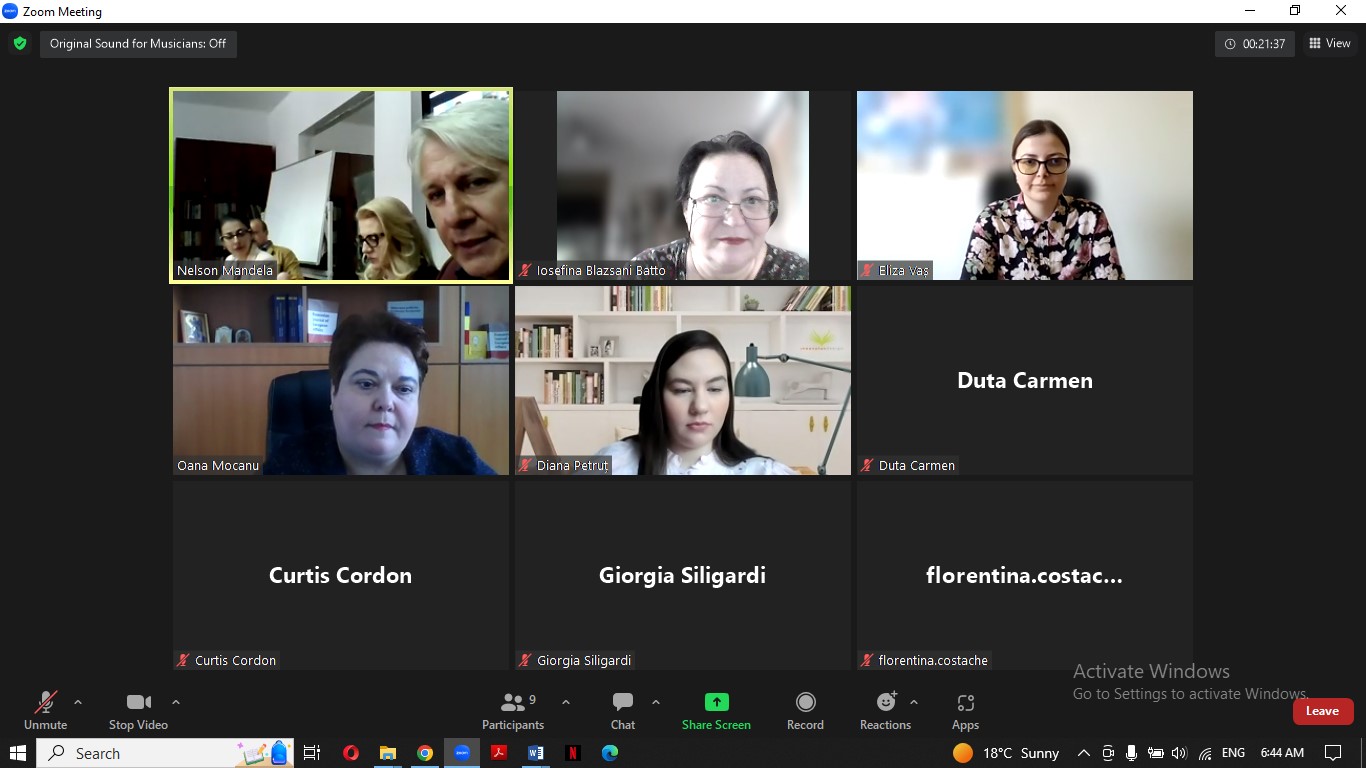Viewport: 1366px width, 768px height.
Task: Open Microsoft Word from taskbar
Action: tap(536, 753)
